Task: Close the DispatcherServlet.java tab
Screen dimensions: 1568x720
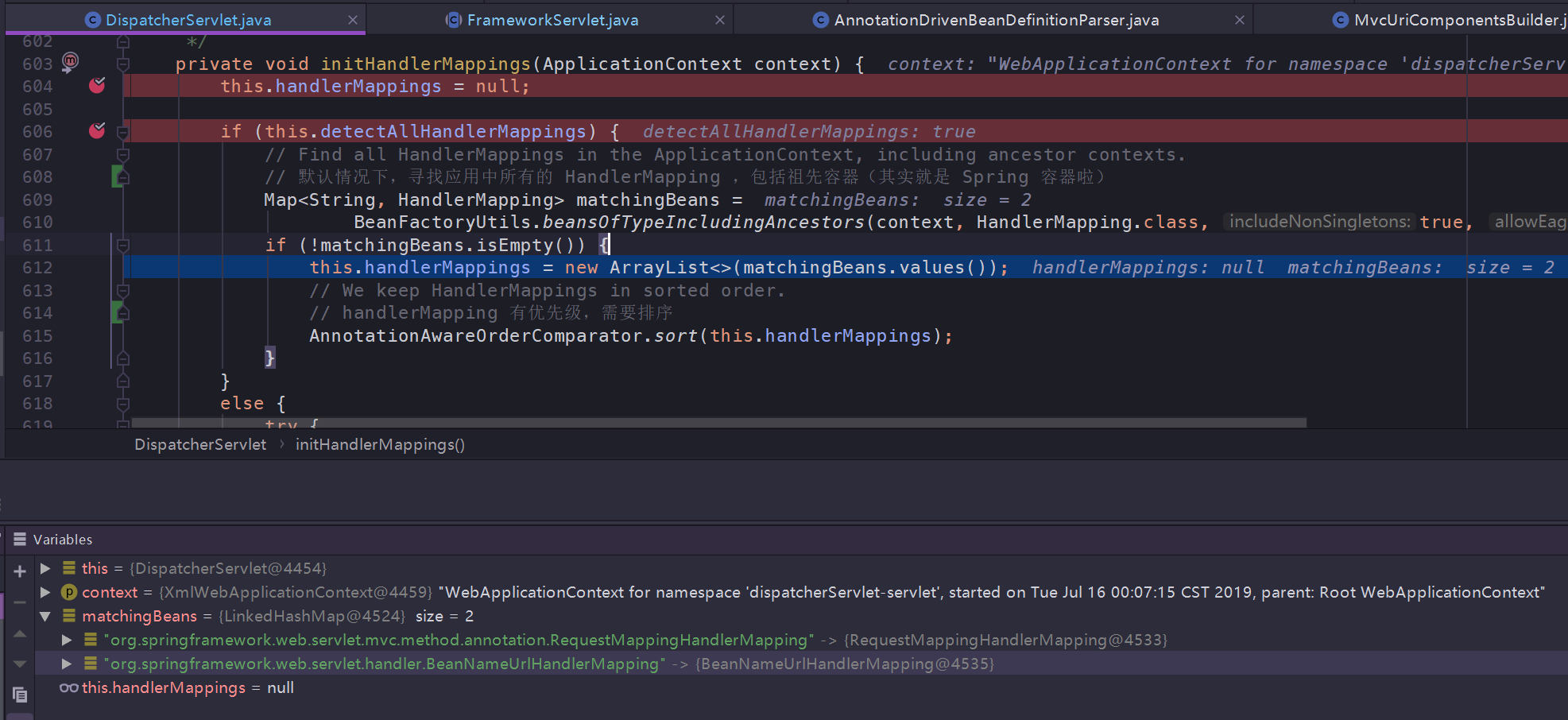Action: point(353,20)
